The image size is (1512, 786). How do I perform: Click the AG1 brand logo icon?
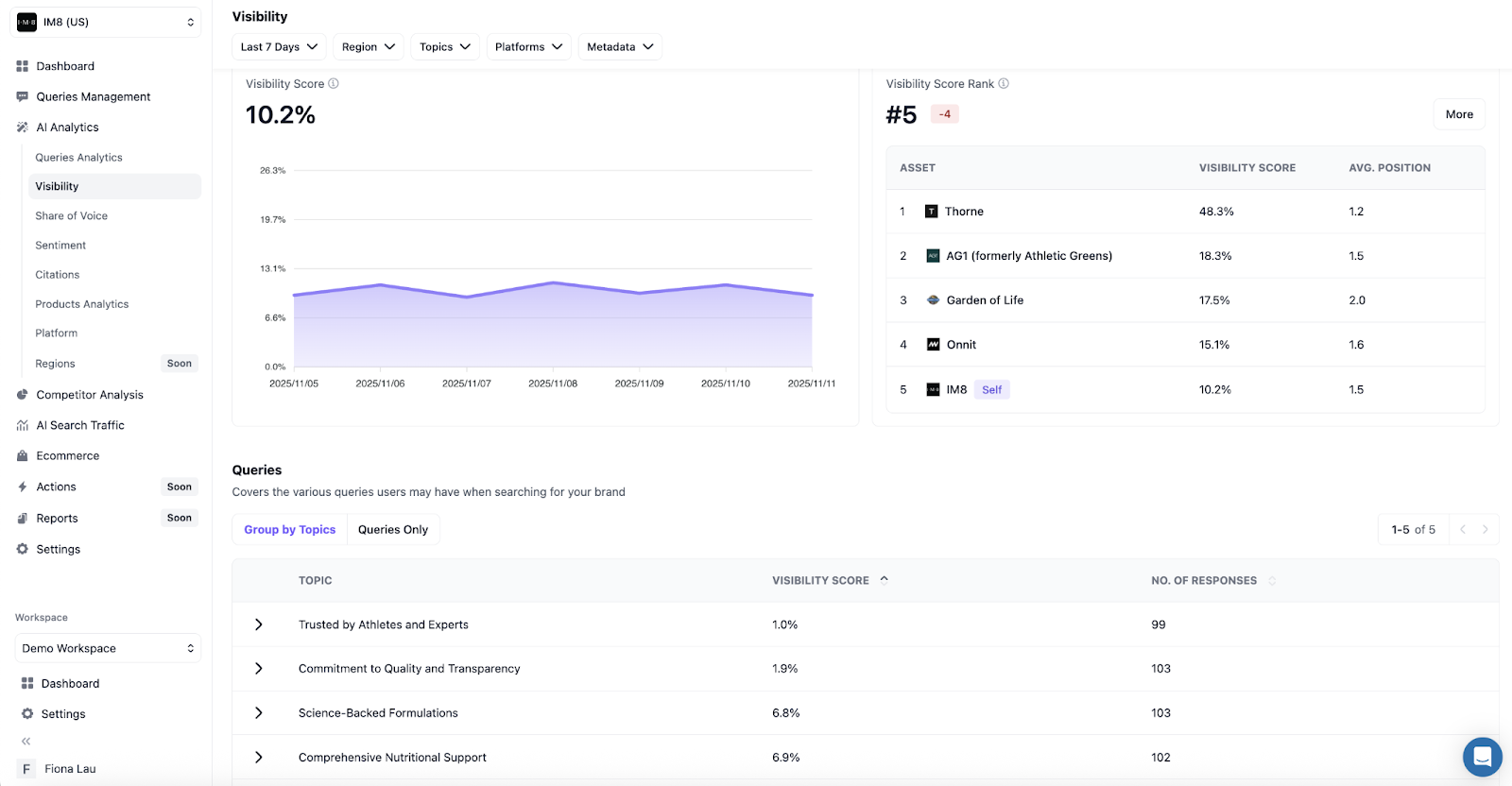click(933, 256)
